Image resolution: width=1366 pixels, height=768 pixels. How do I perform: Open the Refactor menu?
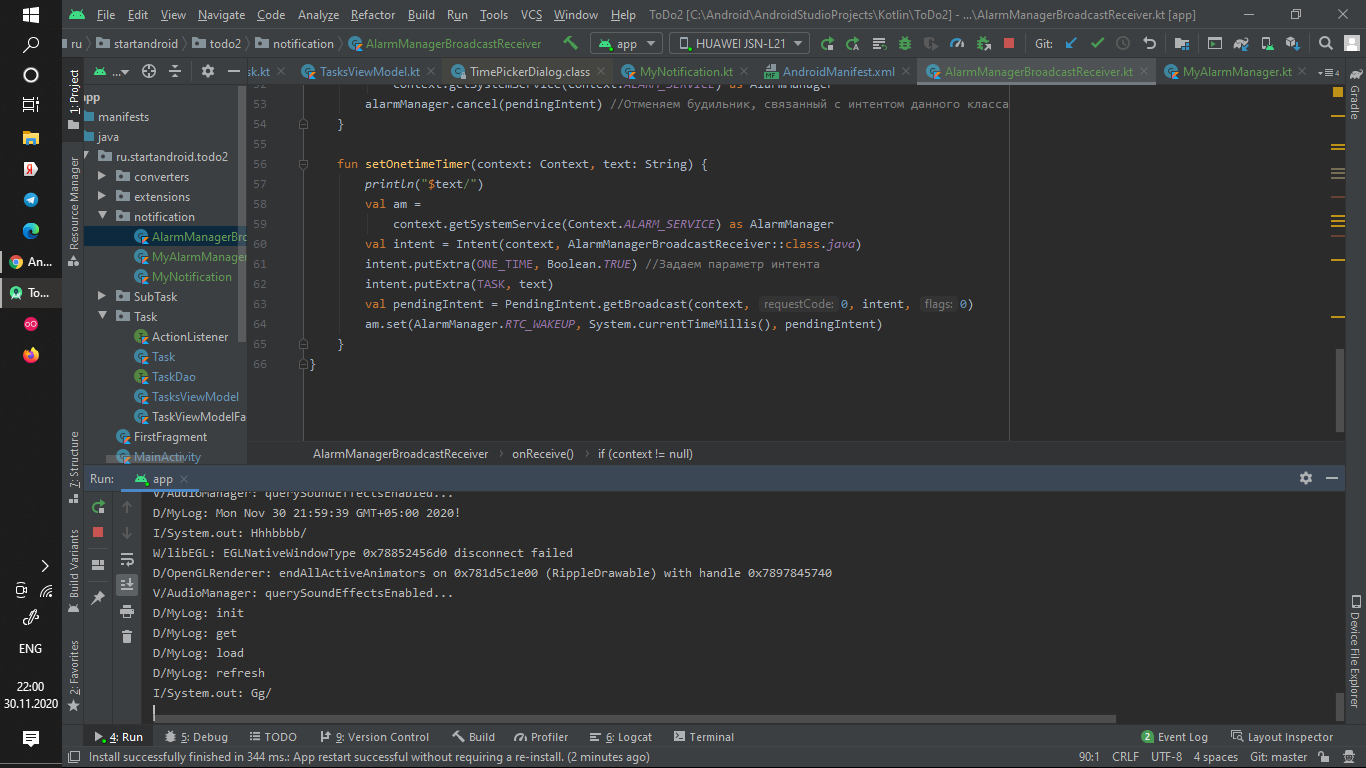click(372, 15)
